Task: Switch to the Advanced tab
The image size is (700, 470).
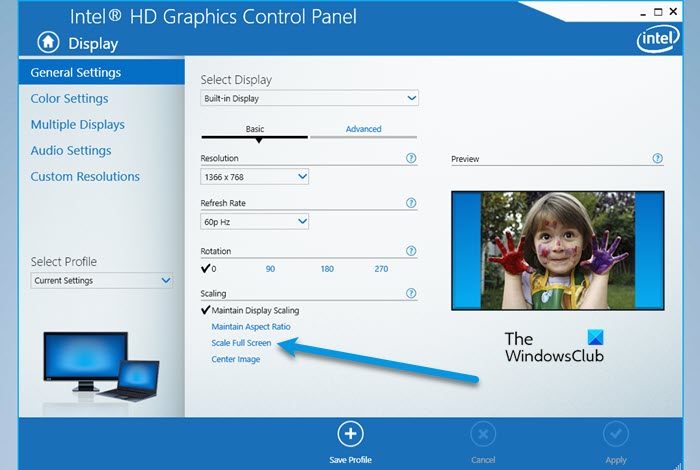Action: point(363,129)
